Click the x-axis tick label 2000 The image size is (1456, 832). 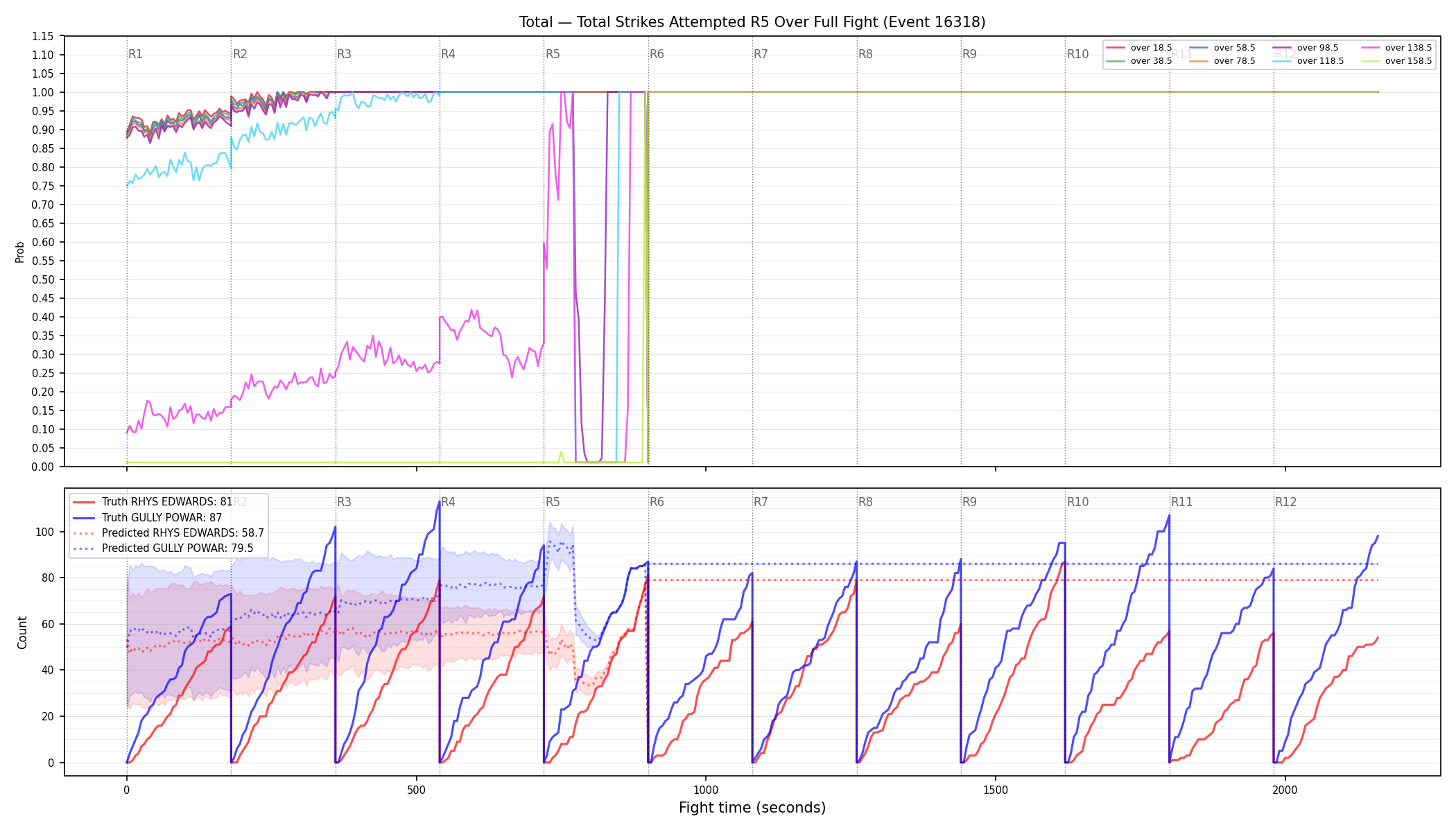(1285, 790)
